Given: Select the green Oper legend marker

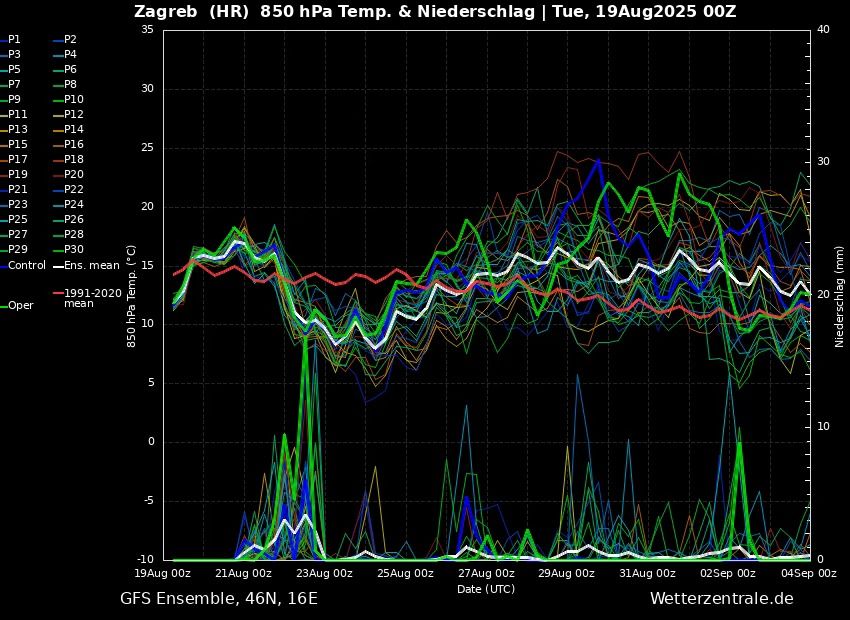Looking at the screenshot, I should click(4, 306).
